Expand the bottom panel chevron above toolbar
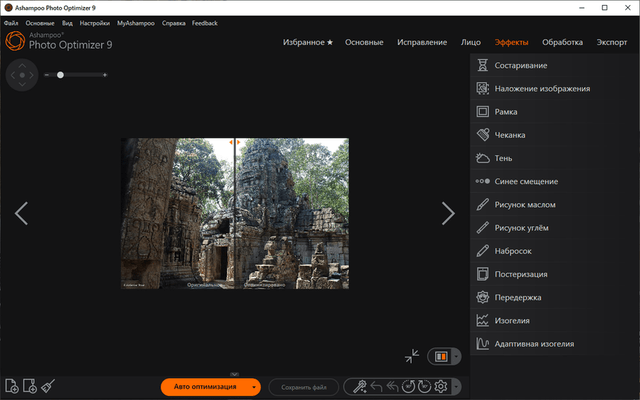 point(233,373)
